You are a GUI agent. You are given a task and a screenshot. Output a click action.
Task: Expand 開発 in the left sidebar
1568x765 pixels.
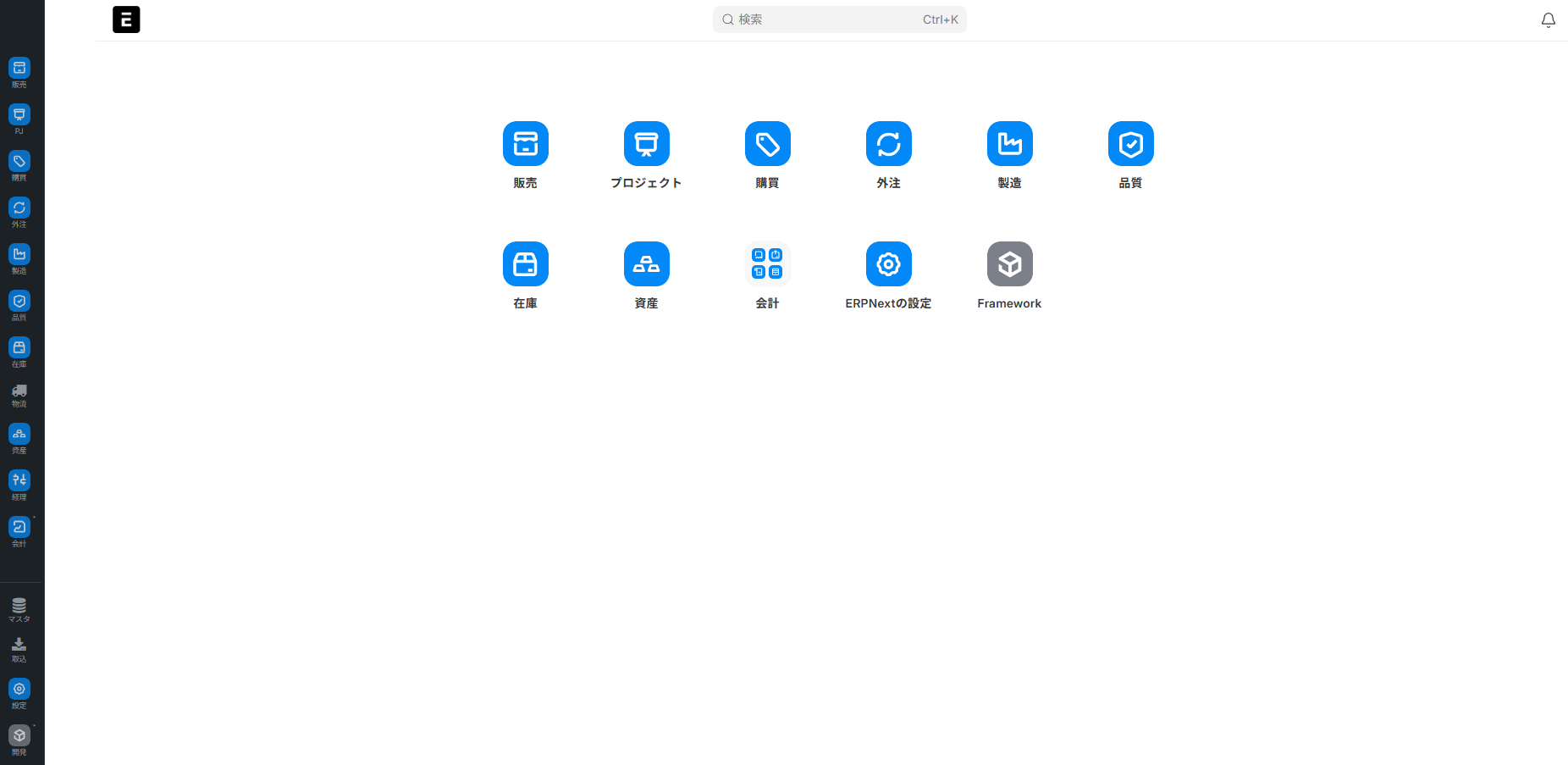click(x=19, y=738)
